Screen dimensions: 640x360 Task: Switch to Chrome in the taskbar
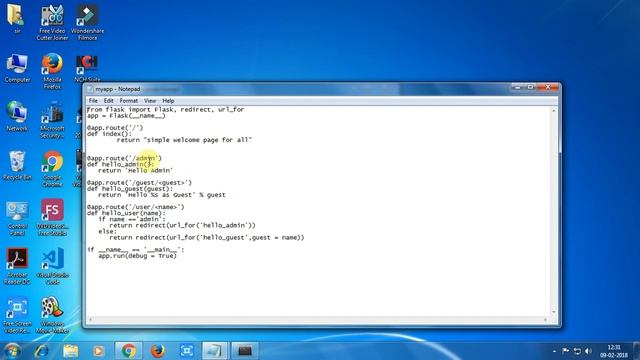pyautogui.click(x=129, y=351)
